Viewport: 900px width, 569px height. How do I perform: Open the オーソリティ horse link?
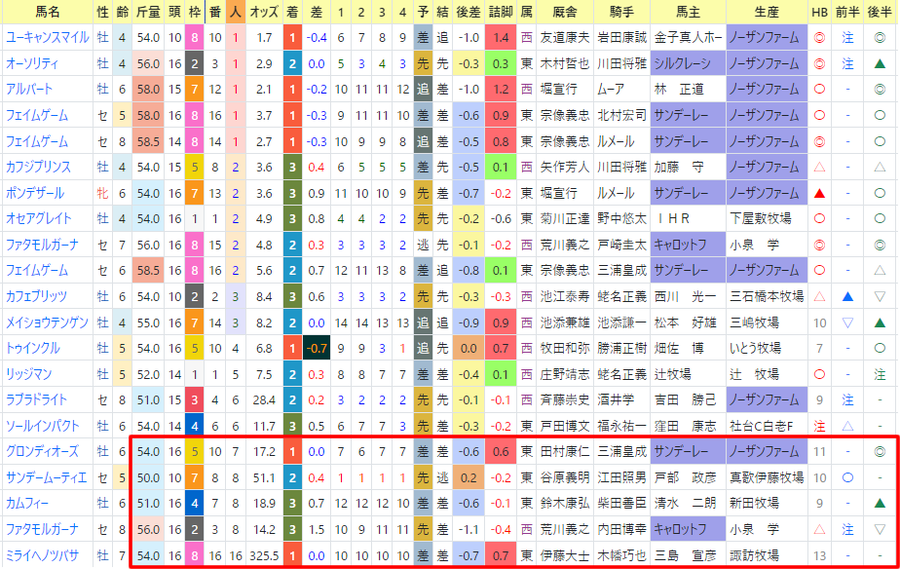(x=33, y=64)
